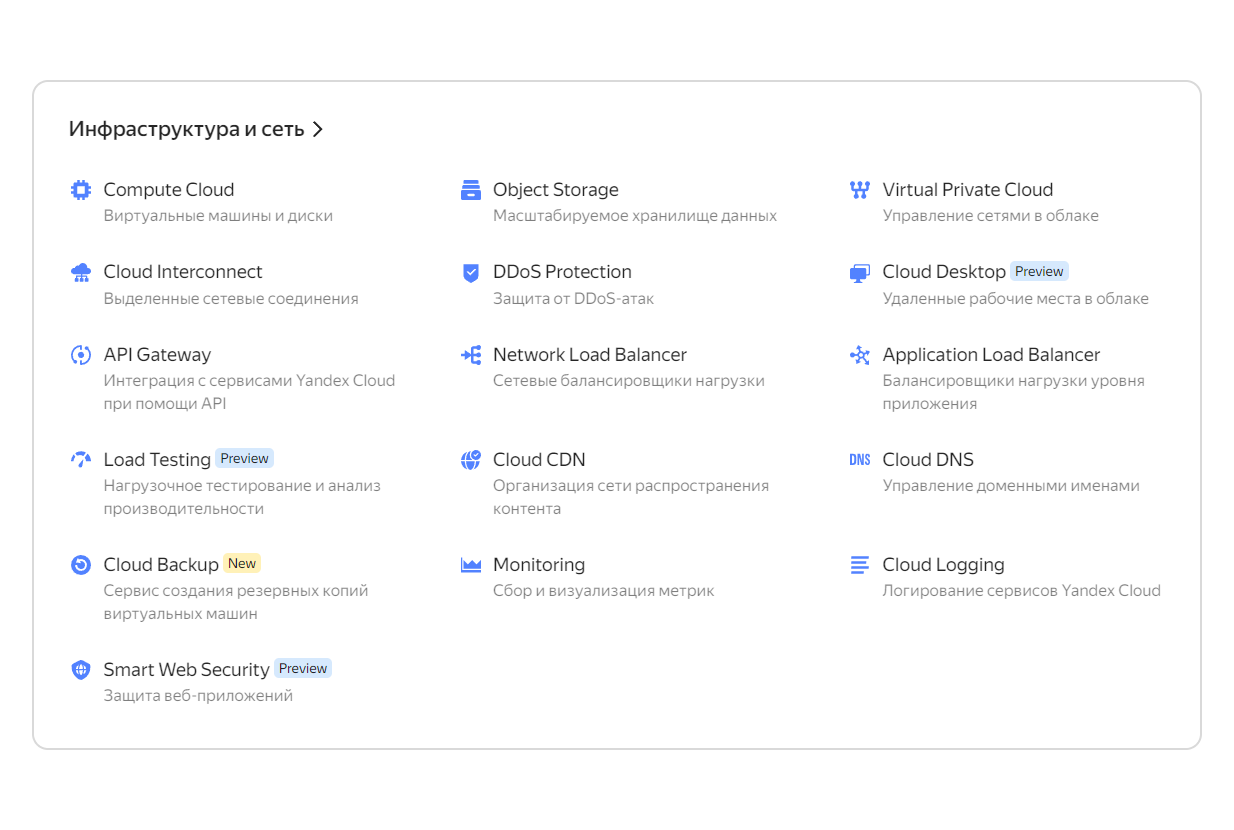Click the Virtual Private Cloud network icon
The image size is (1234, 830).
[x=860, y=190]
